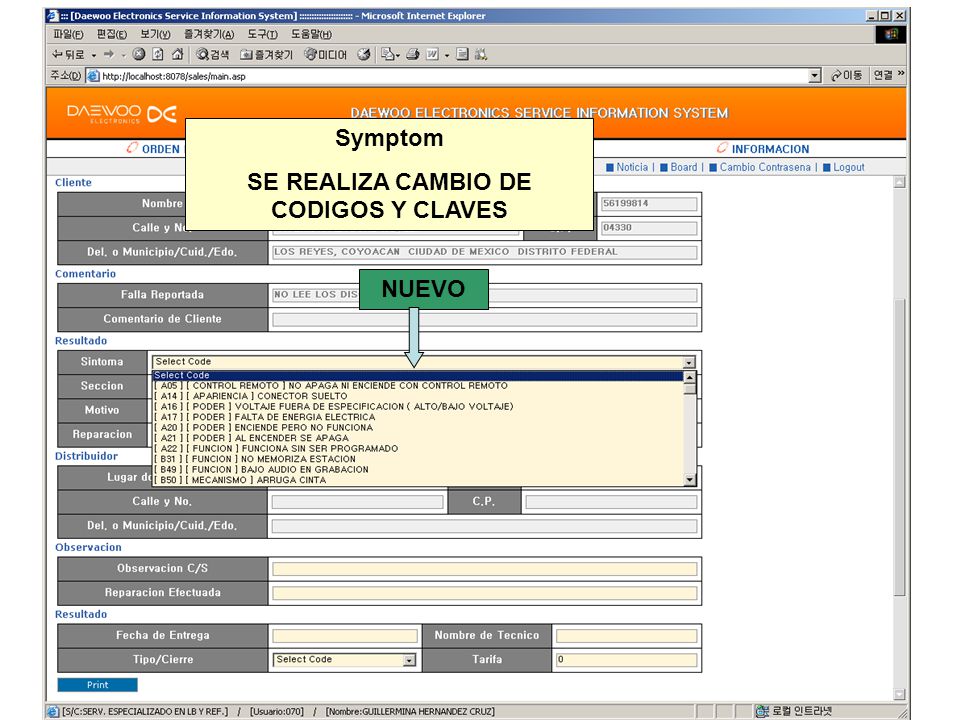Open the Edit with Word dropdown arrow
Screen dimensions: 960x720
coord(447,55)
